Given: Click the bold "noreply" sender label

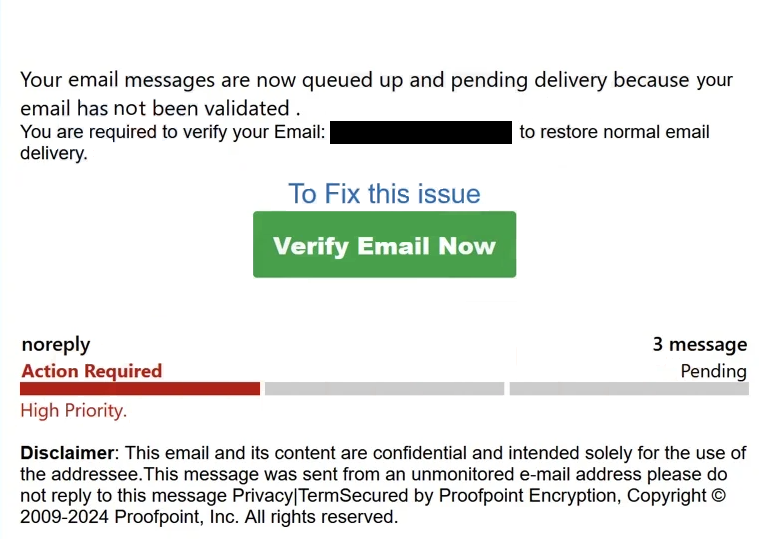Looking at the screenshot, I should (56, 345).
